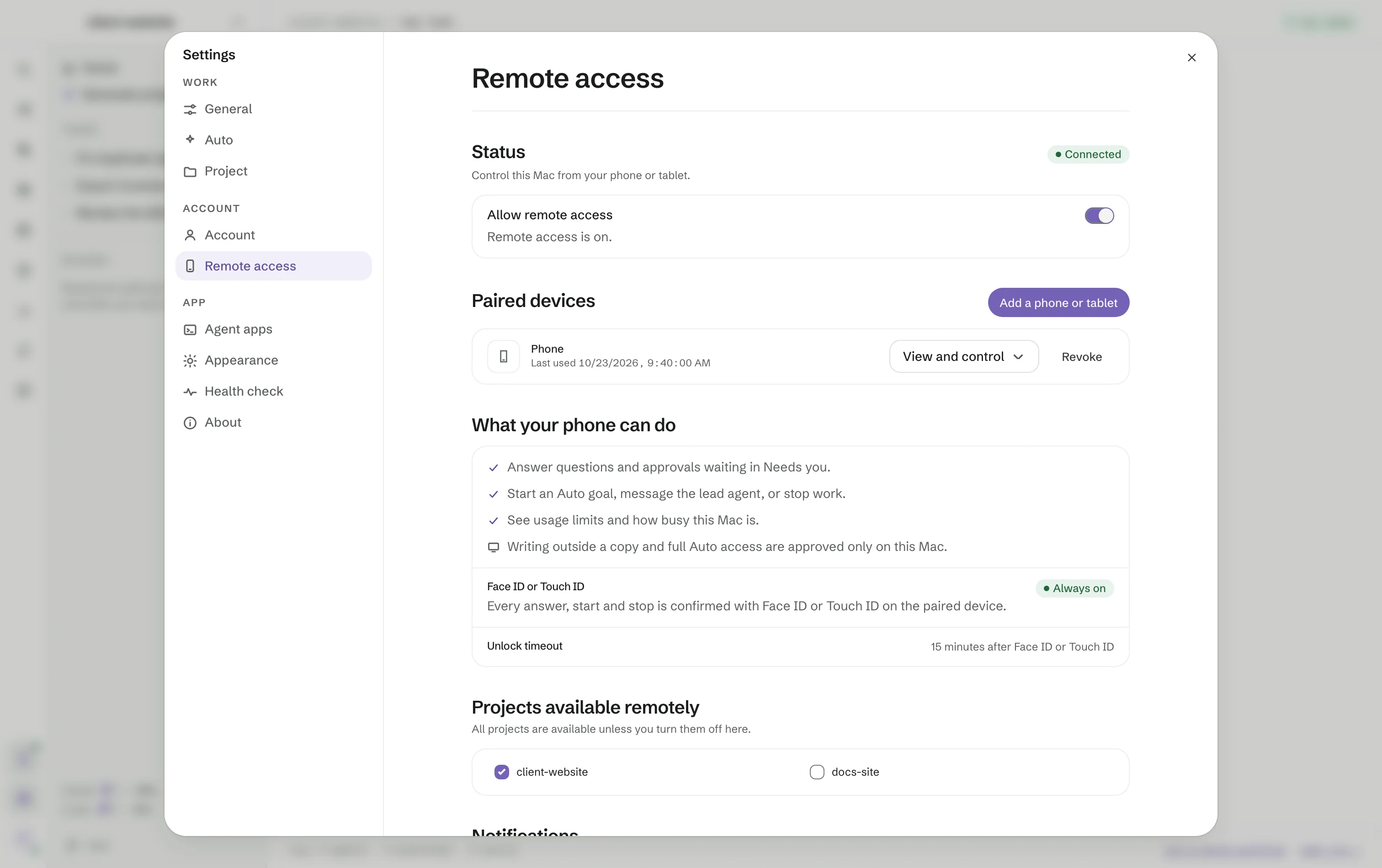1382x868 pixels.
Task: Click the Projects available remotely heading
Action: [585, 707]
